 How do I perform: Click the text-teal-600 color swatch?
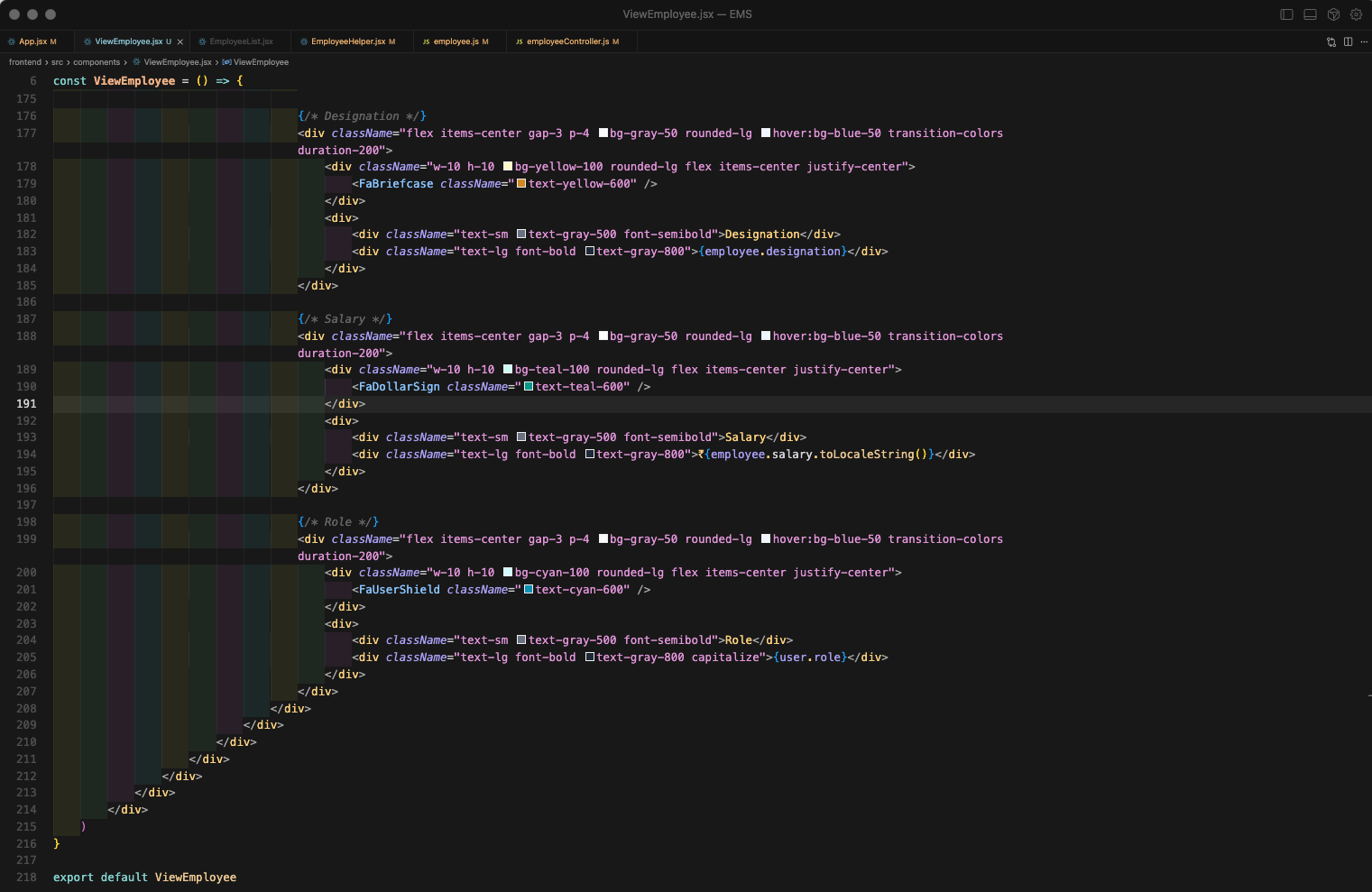529,387
